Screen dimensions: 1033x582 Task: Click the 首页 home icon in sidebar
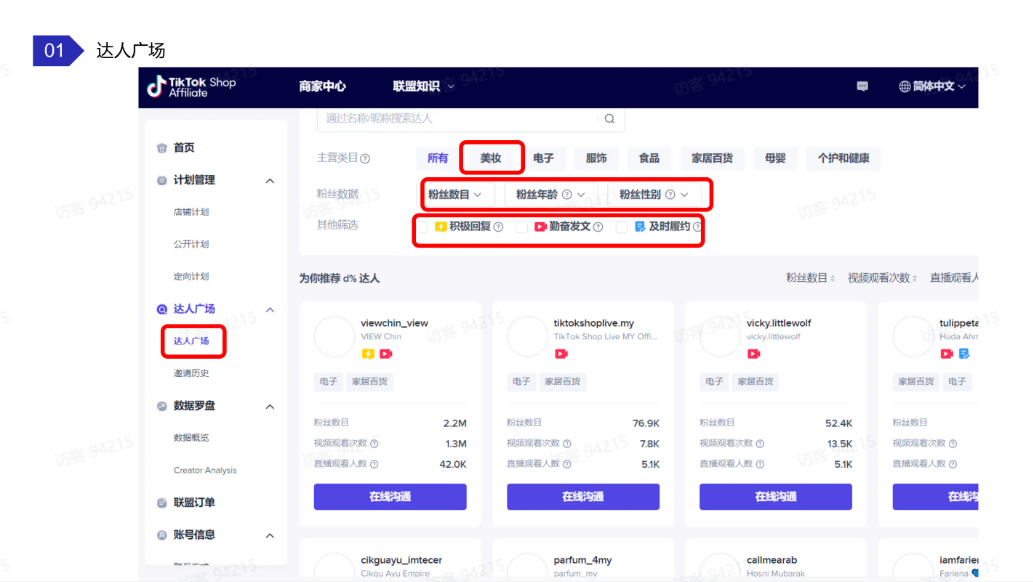click(162, 148)
